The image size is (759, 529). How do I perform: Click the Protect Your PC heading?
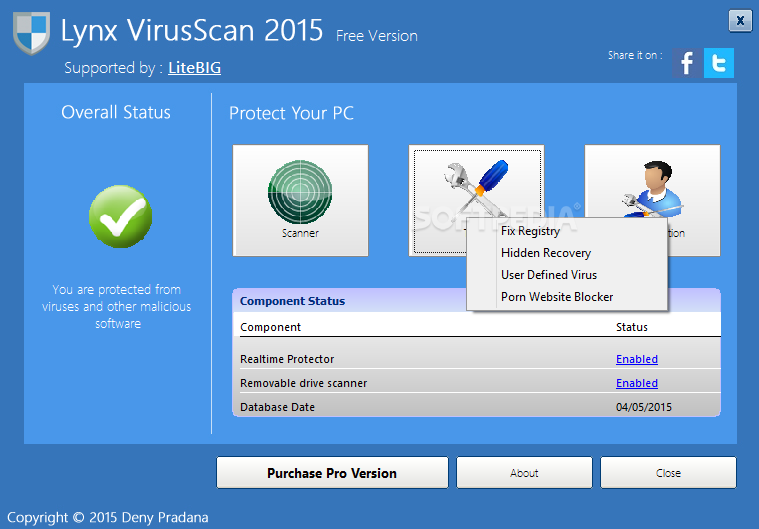tap(291, 113)
